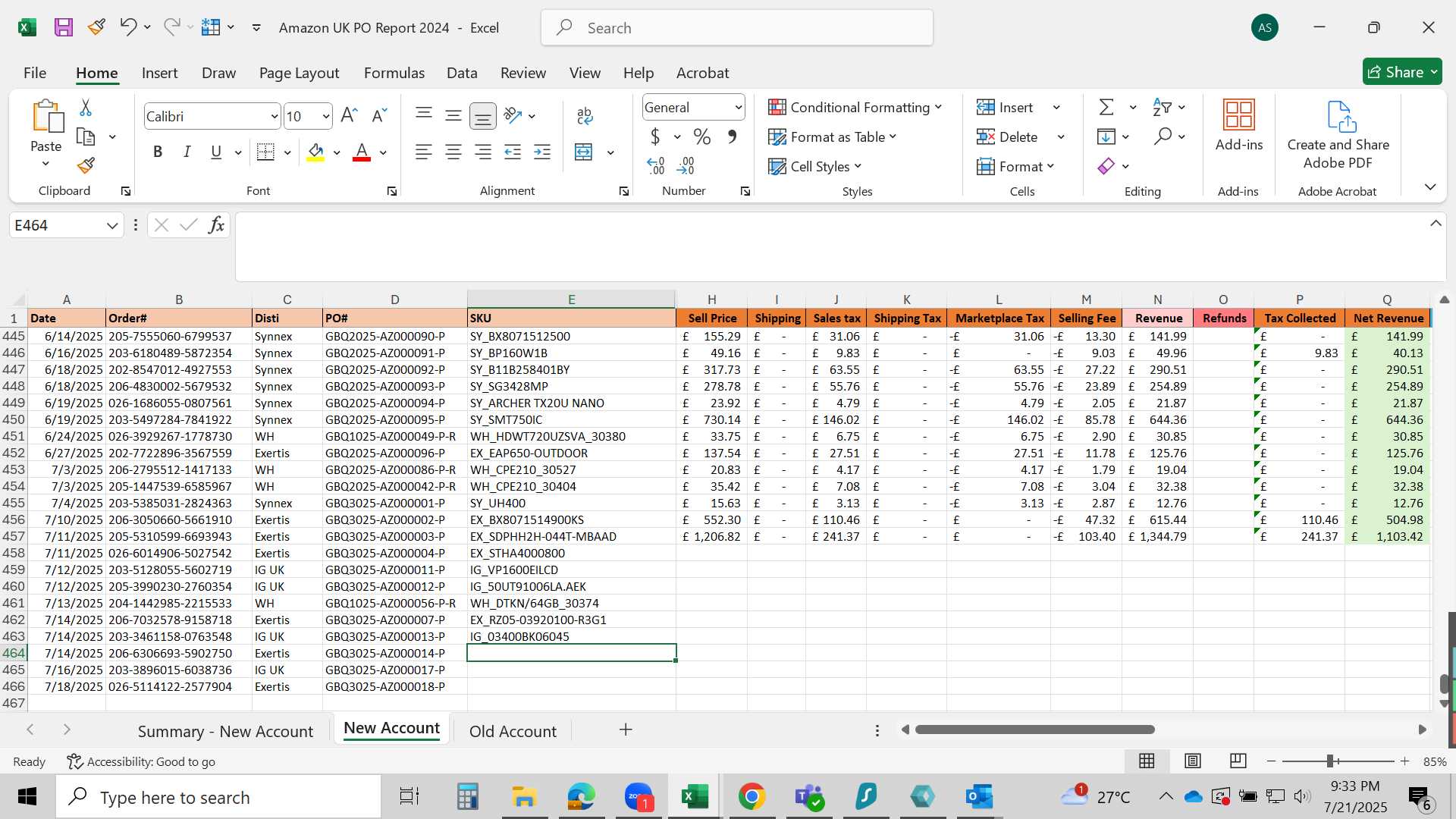Screen dimensions: 1456x819
Task: Toggle Align Left for cell text
Action: (x=424, y=152)
